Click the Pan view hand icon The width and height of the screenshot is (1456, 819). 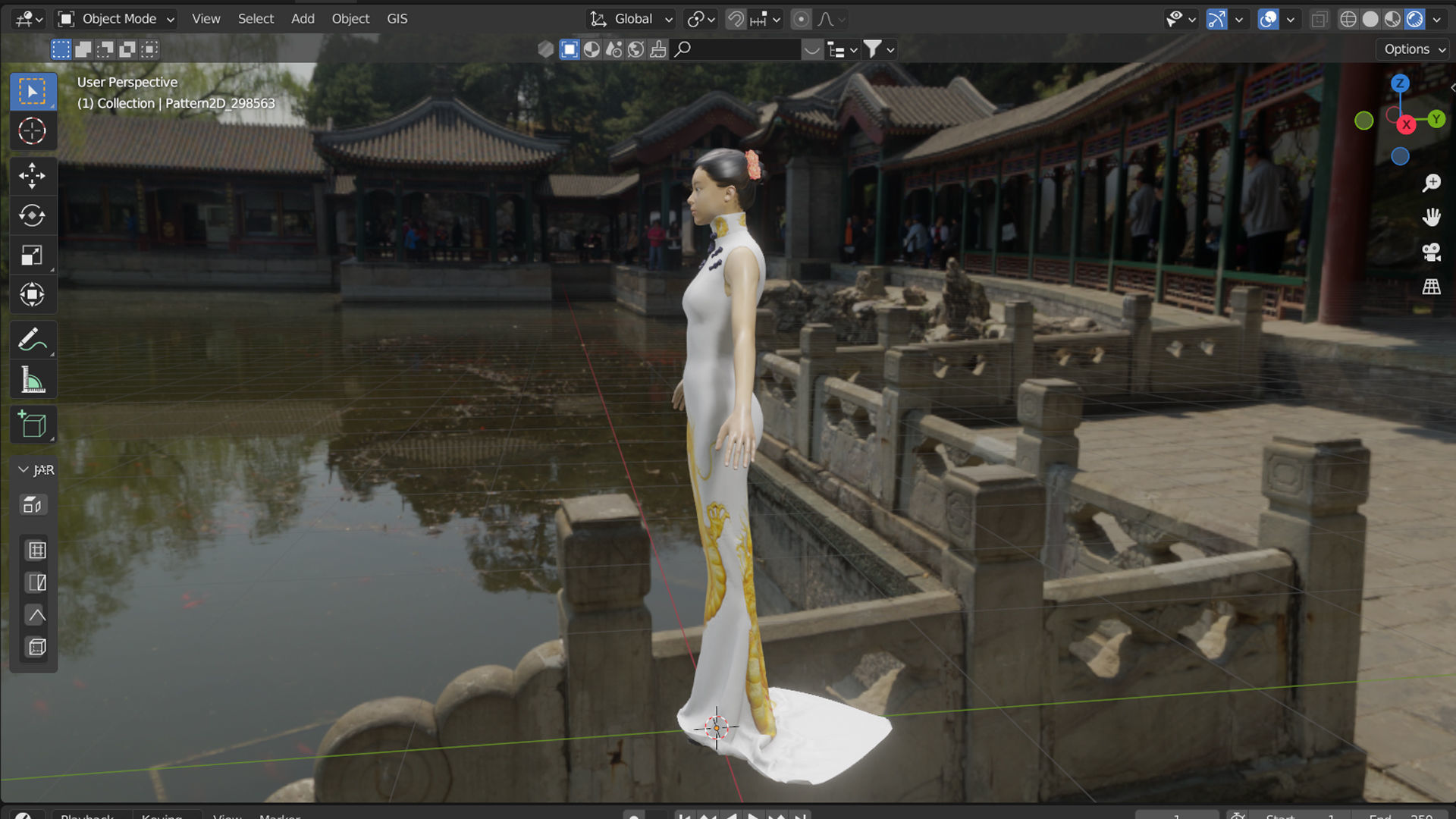click(x=1432, y=218)
